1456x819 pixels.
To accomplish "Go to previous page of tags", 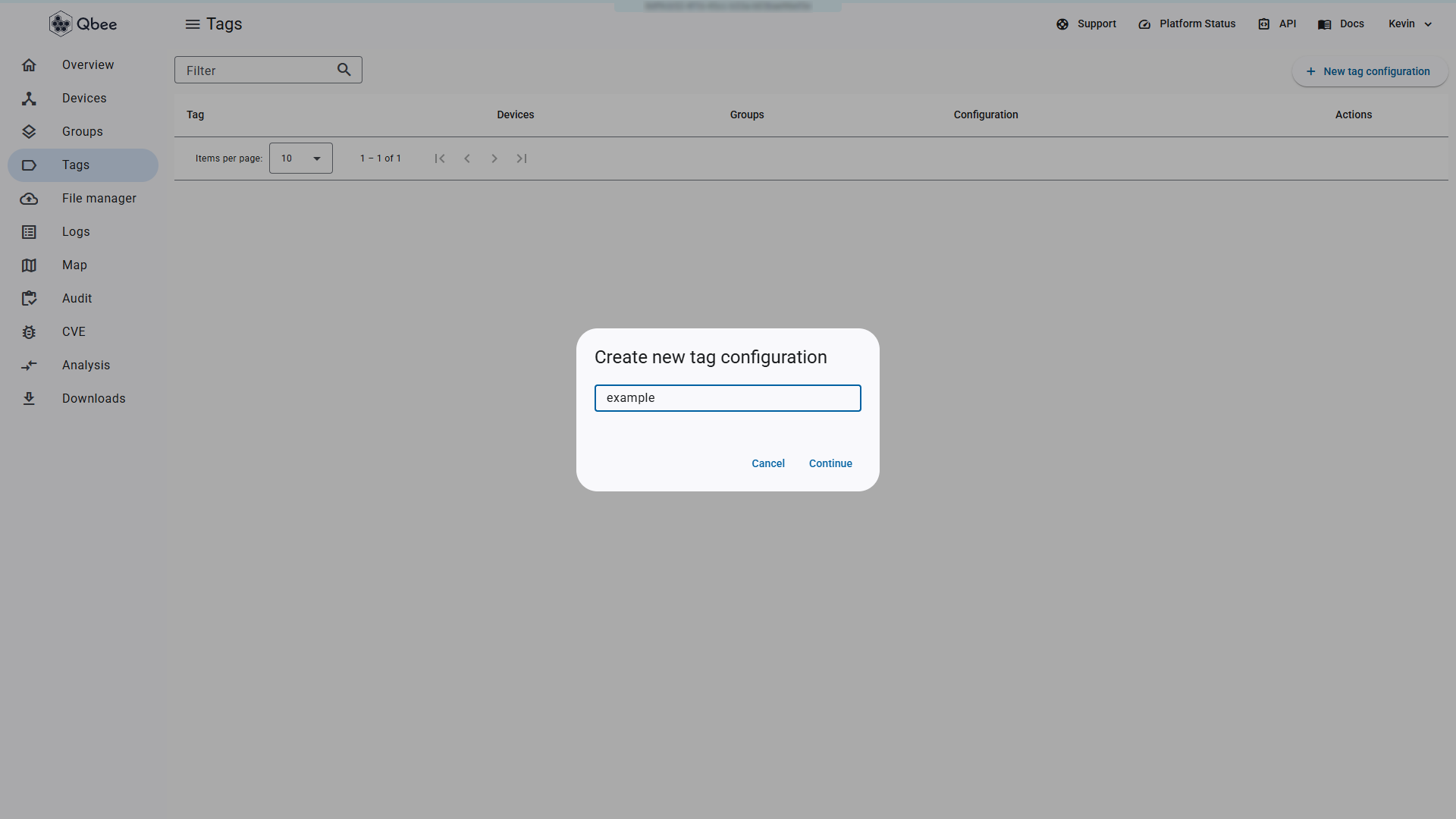I will tap(467, 158).
